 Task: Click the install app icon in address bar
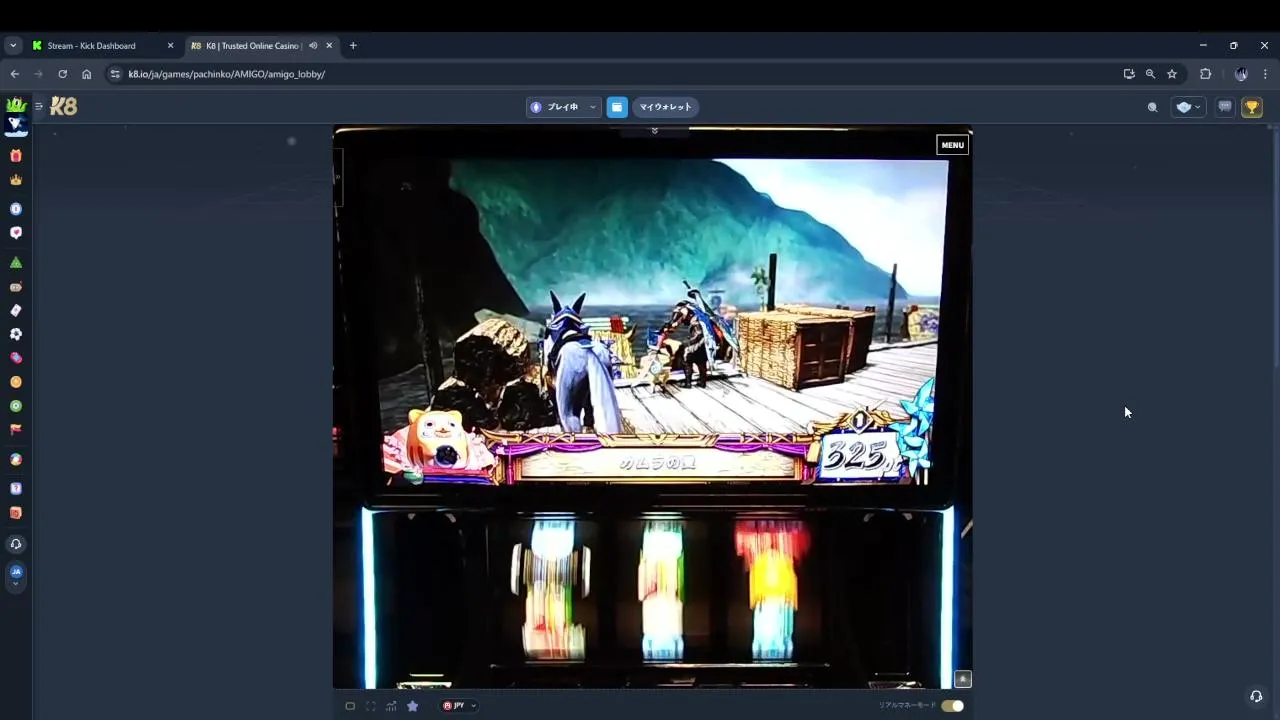pos(1129,74)
